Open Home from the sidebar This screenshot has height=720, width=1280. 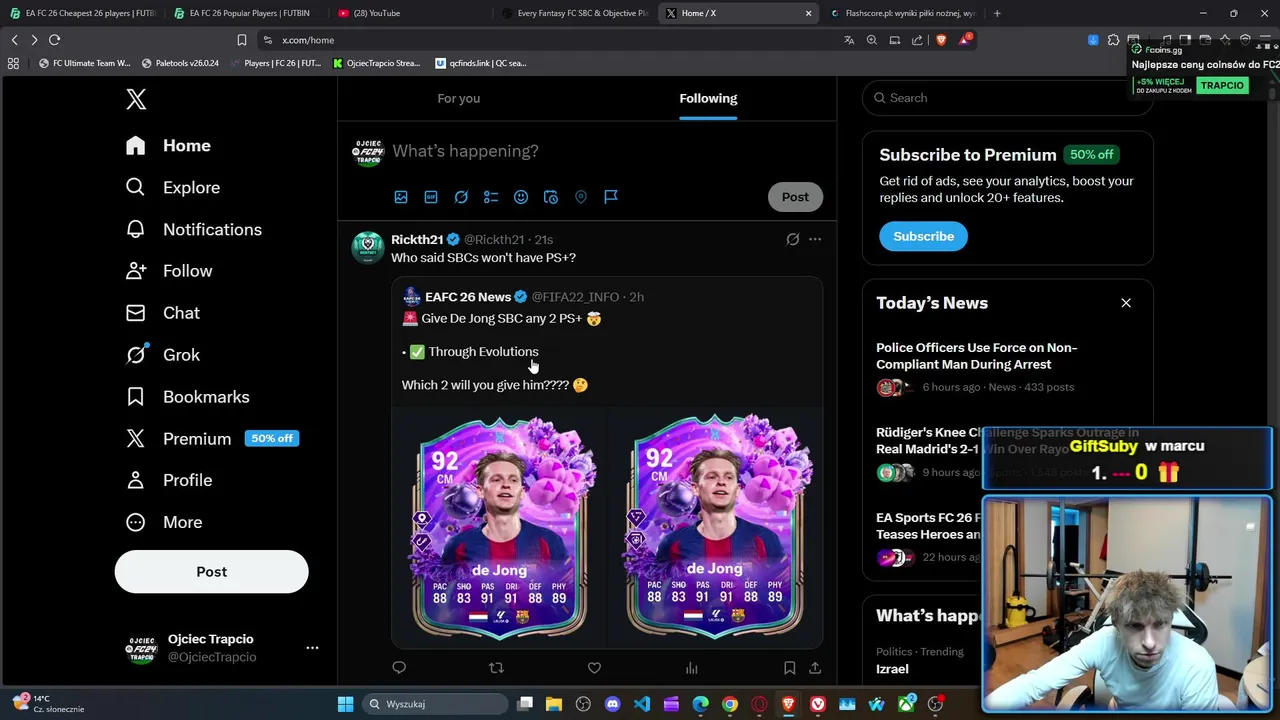(168, 145)
